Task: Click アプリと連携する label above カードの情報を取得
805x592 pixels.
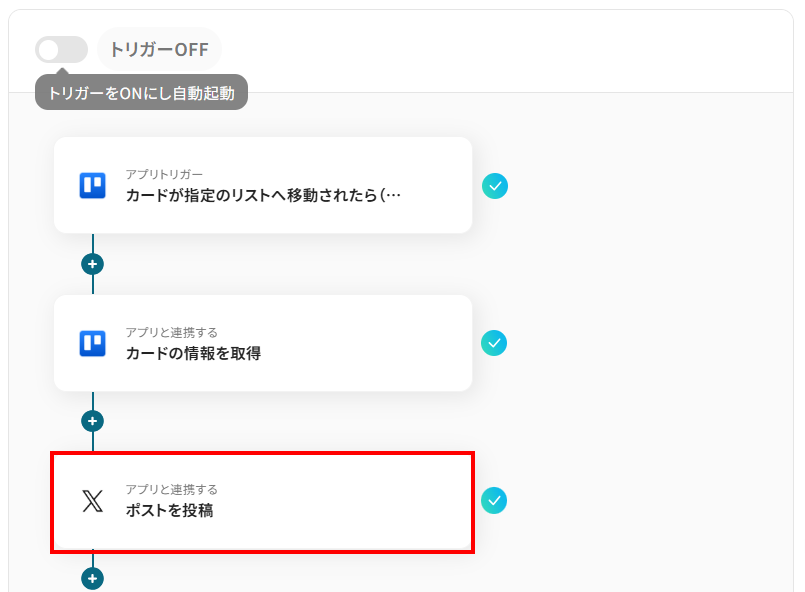Action: coord(171,333)
